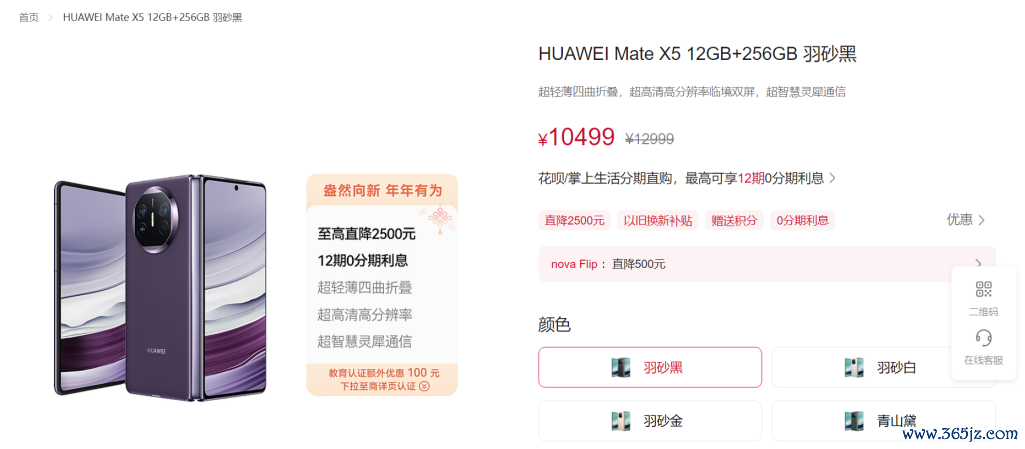Expand the nova Flip 直降500元 chevron
Screen dimensions: 1025x449
click(978, 263)
